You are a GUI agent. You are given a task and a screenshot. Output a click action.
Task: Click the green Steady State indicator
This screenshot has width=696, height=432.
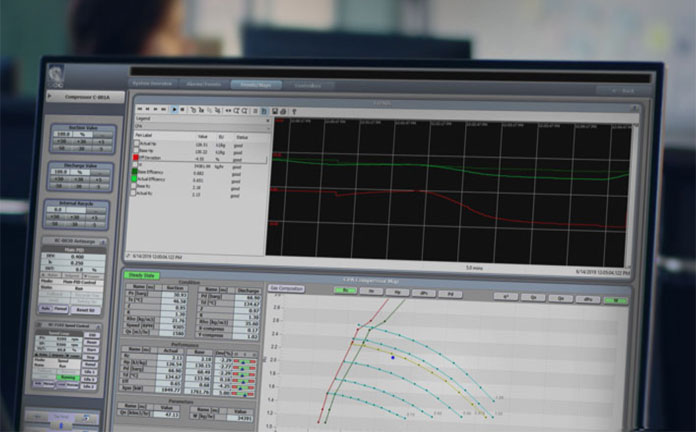(142, 275)
